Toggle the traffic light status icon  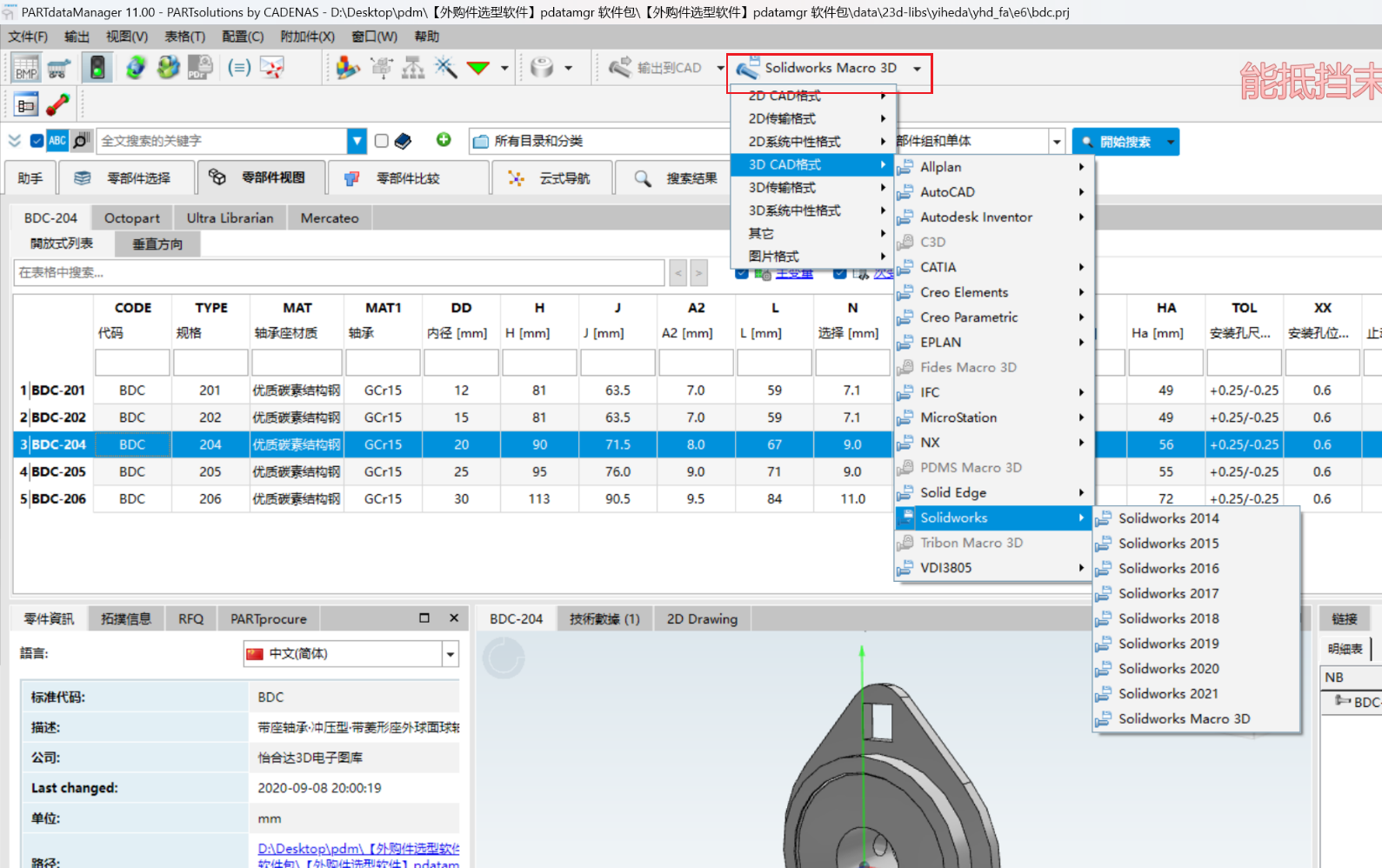click(97, 68)
